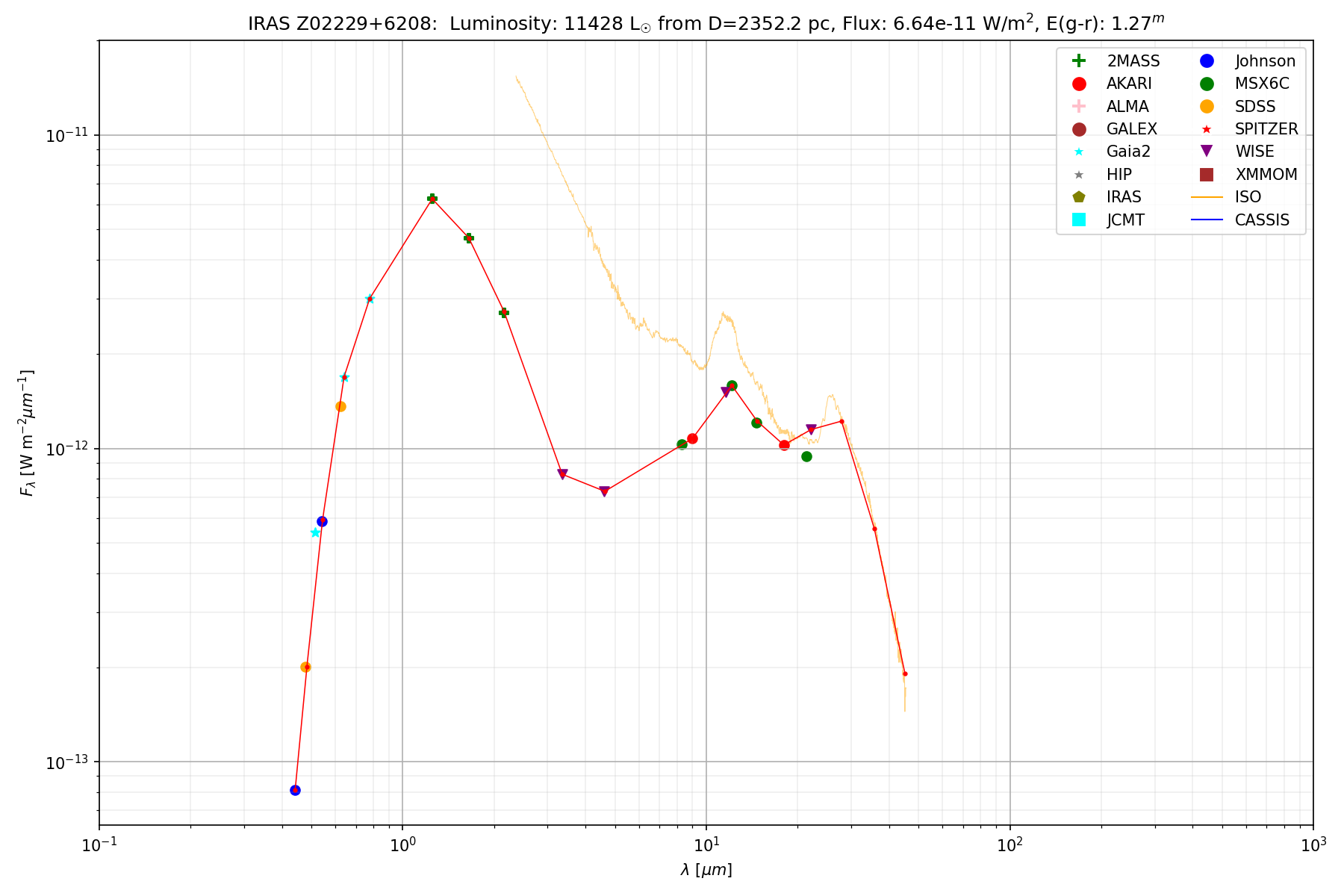Click the highest 2MASS data point at curve peak
Image resolution: width=1344 pixels, height=896 pixels.
(x=432, y=199)
